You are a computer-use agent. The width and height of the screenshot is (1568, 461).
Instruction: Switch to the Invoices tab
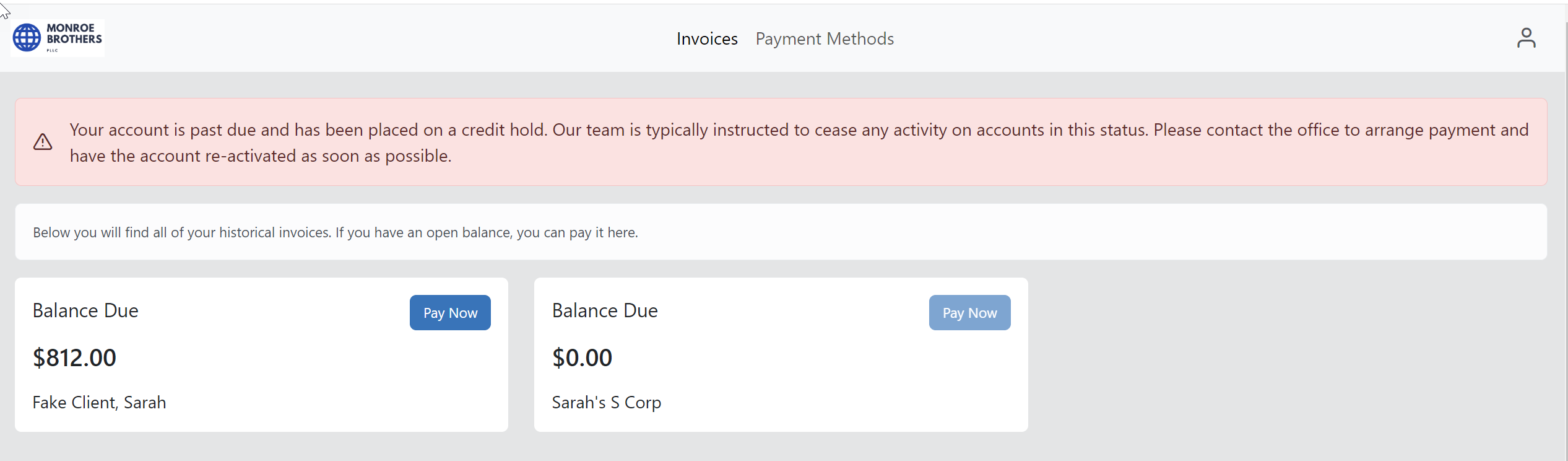pyautogui.click(x=707, y=39)
